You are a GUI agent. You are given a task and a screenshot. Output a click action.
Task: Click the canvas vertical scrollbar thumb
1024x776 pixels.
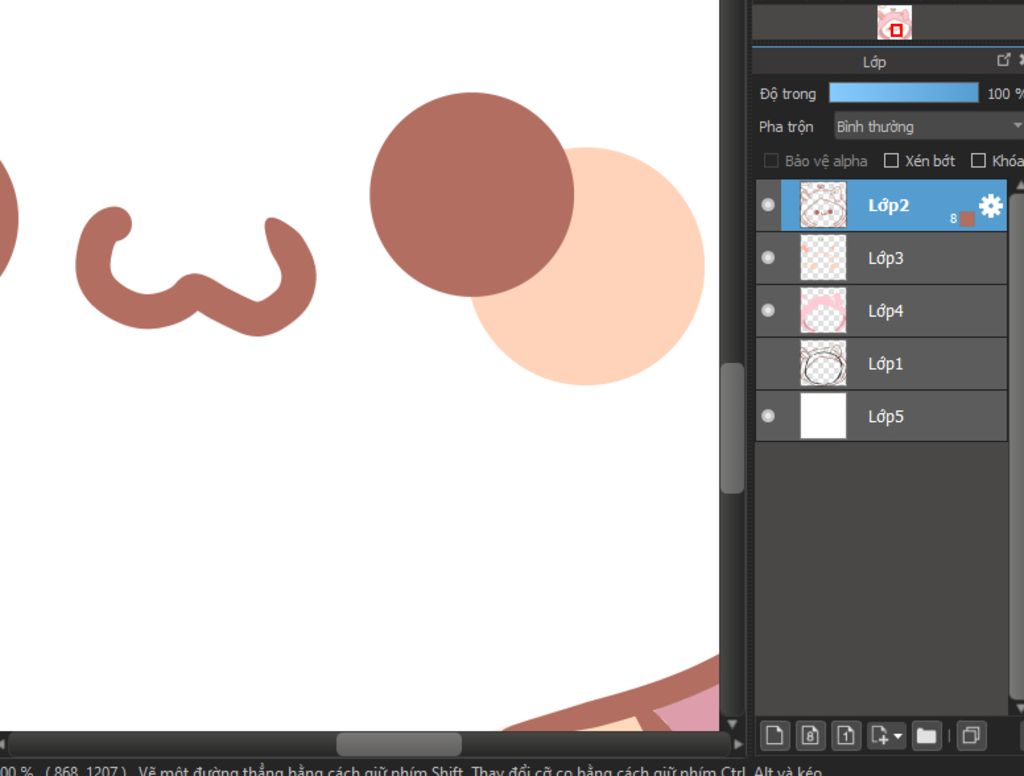(x=732, y=428)
